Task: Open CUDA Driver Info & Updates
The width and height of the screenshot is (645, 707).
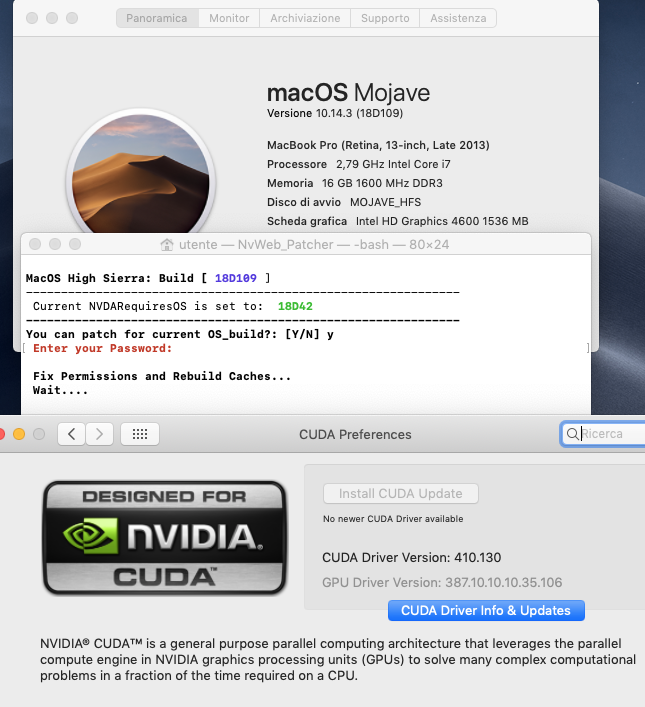Action: (x=486, y=611)
